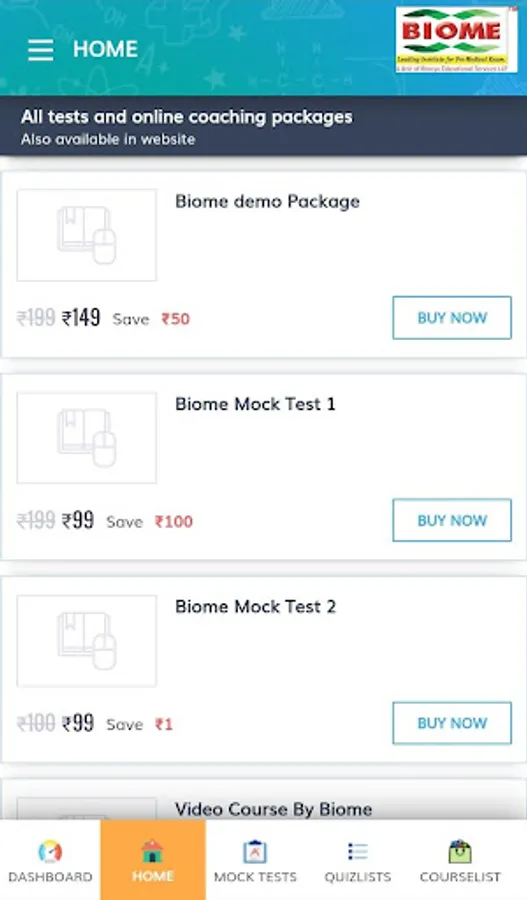Tap Biome demo Package placeholder image
Image resolution: width=527 pixels, height=900 pixels.
[x=87, y=235]
